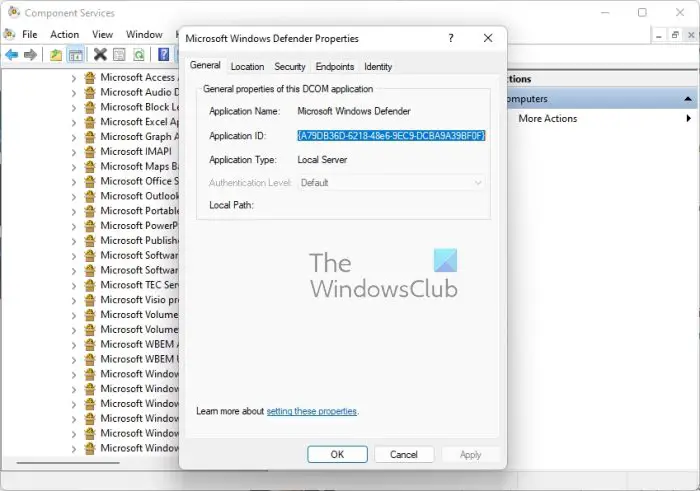Click the Microsoft Excel package icon
The image size is (700, 491).
pyautogui.click(x=90, y=122)
